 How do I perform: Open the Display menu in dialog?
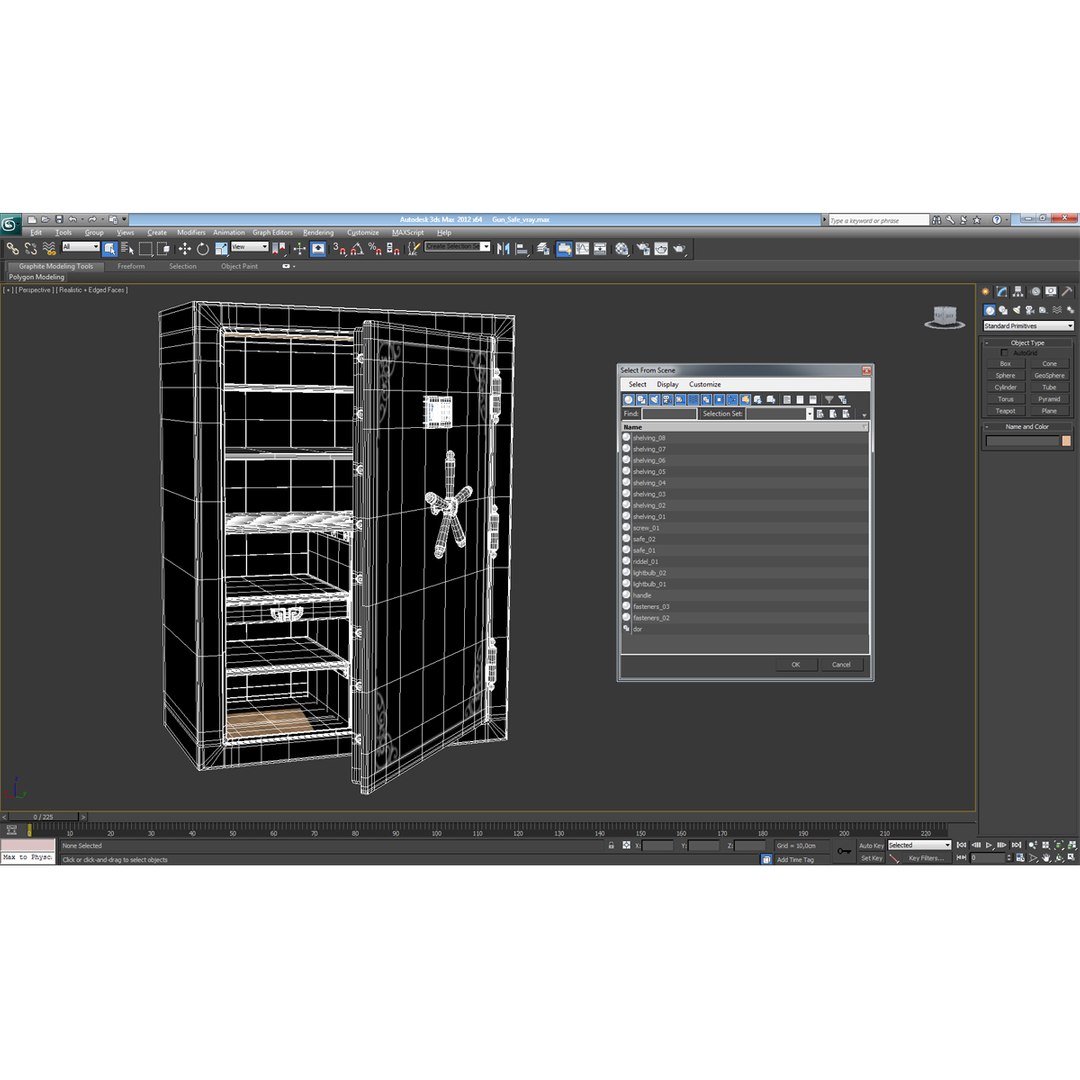click(x=667, y=384)
